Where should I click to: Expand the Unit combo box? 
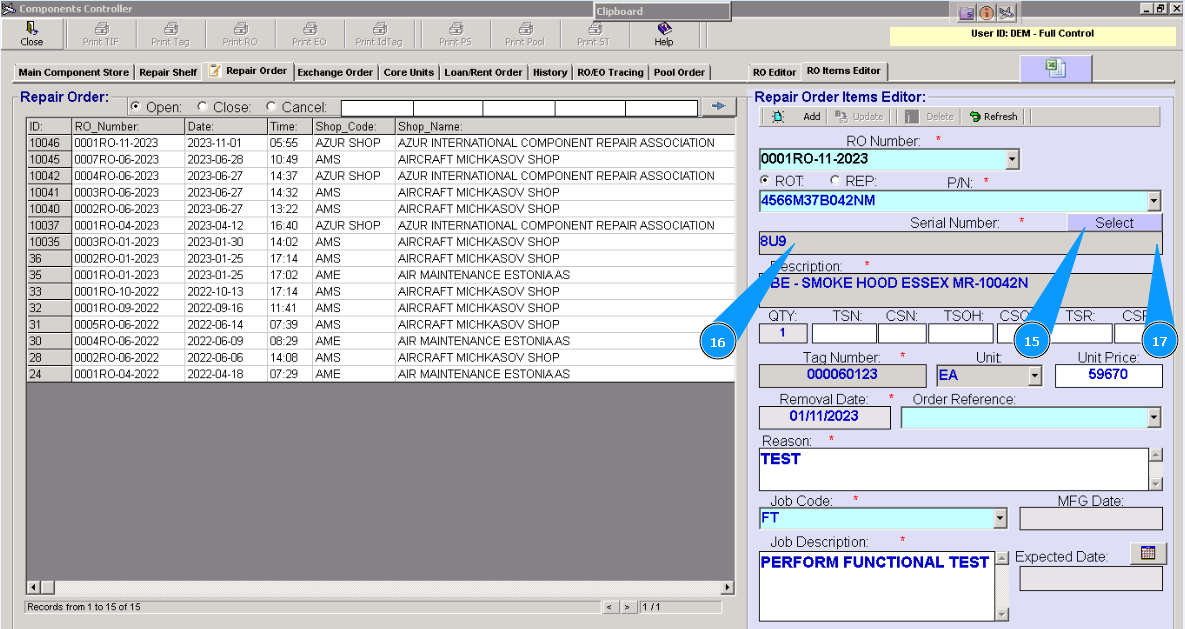tap(1034, 376)
